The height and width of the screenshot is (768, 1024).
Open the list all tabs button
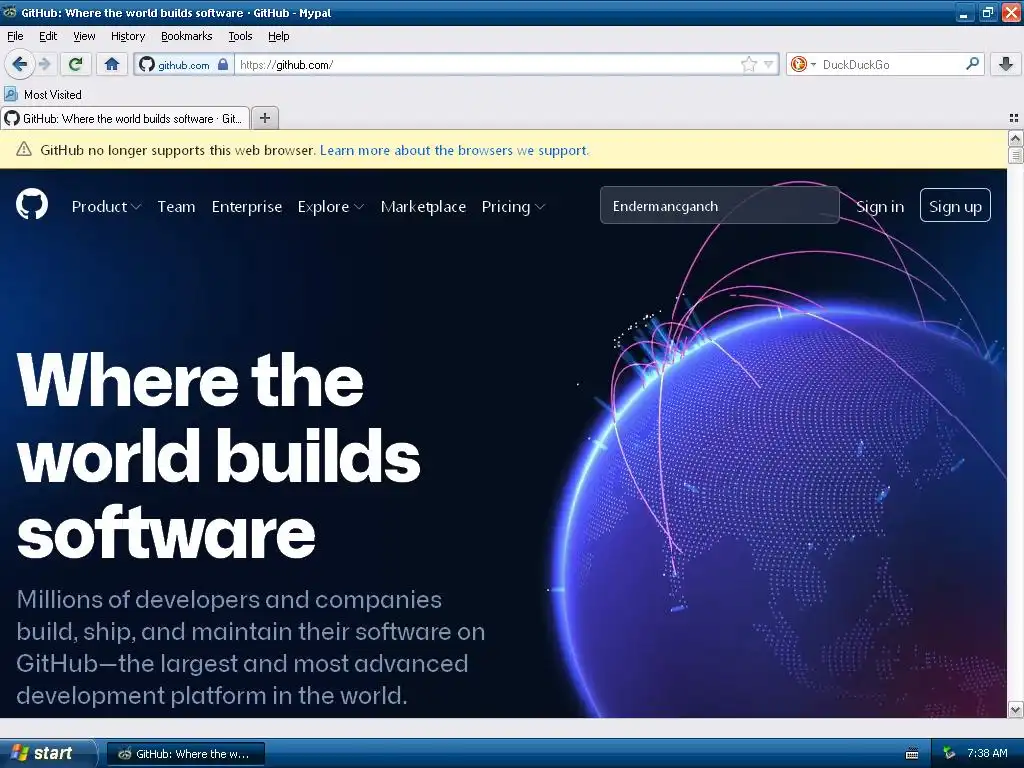(x=1014, y=118)
